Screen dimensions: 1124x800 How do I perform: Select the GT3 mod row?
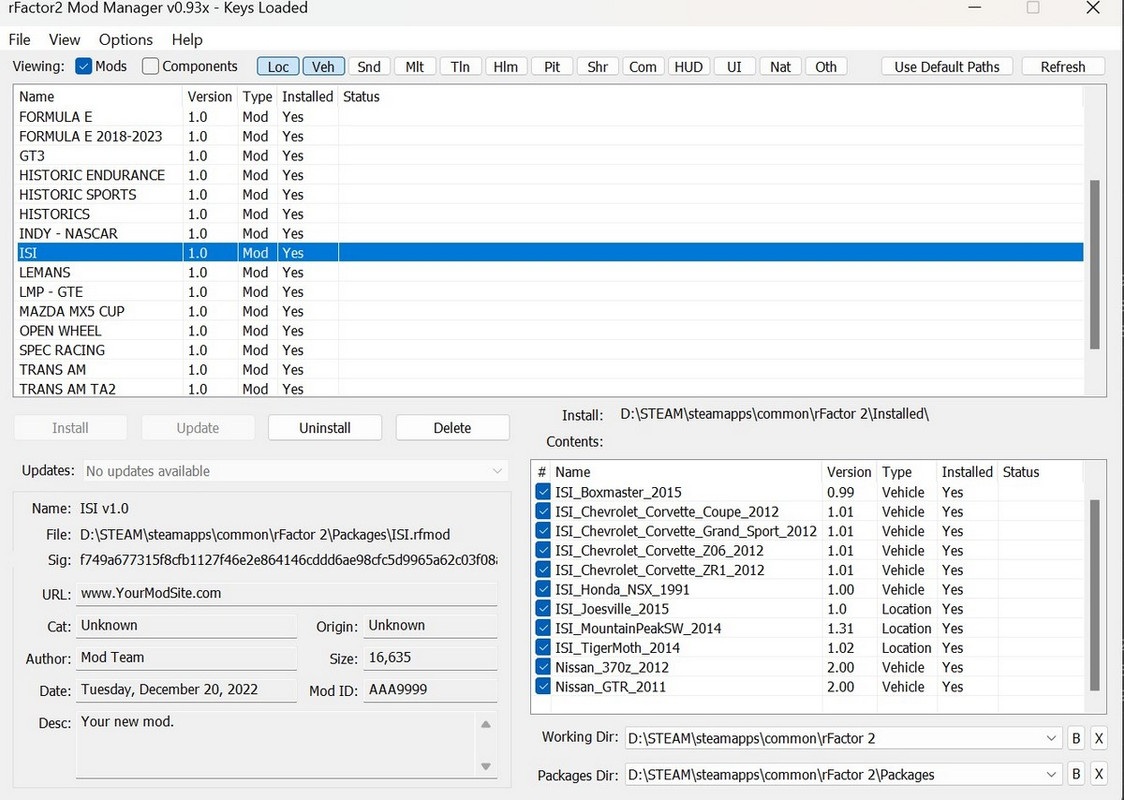[550, 156]
